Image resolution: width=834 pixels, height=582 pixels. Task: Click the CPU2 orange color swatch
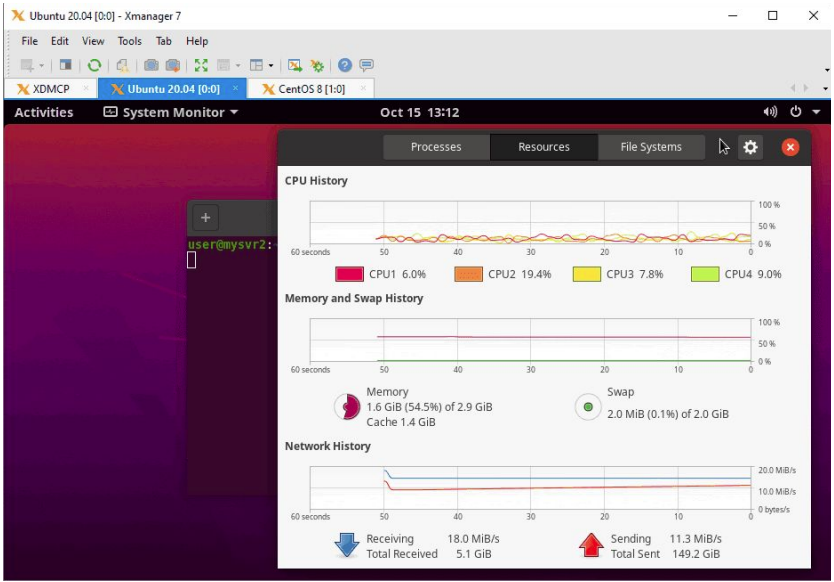pos(469,274)
